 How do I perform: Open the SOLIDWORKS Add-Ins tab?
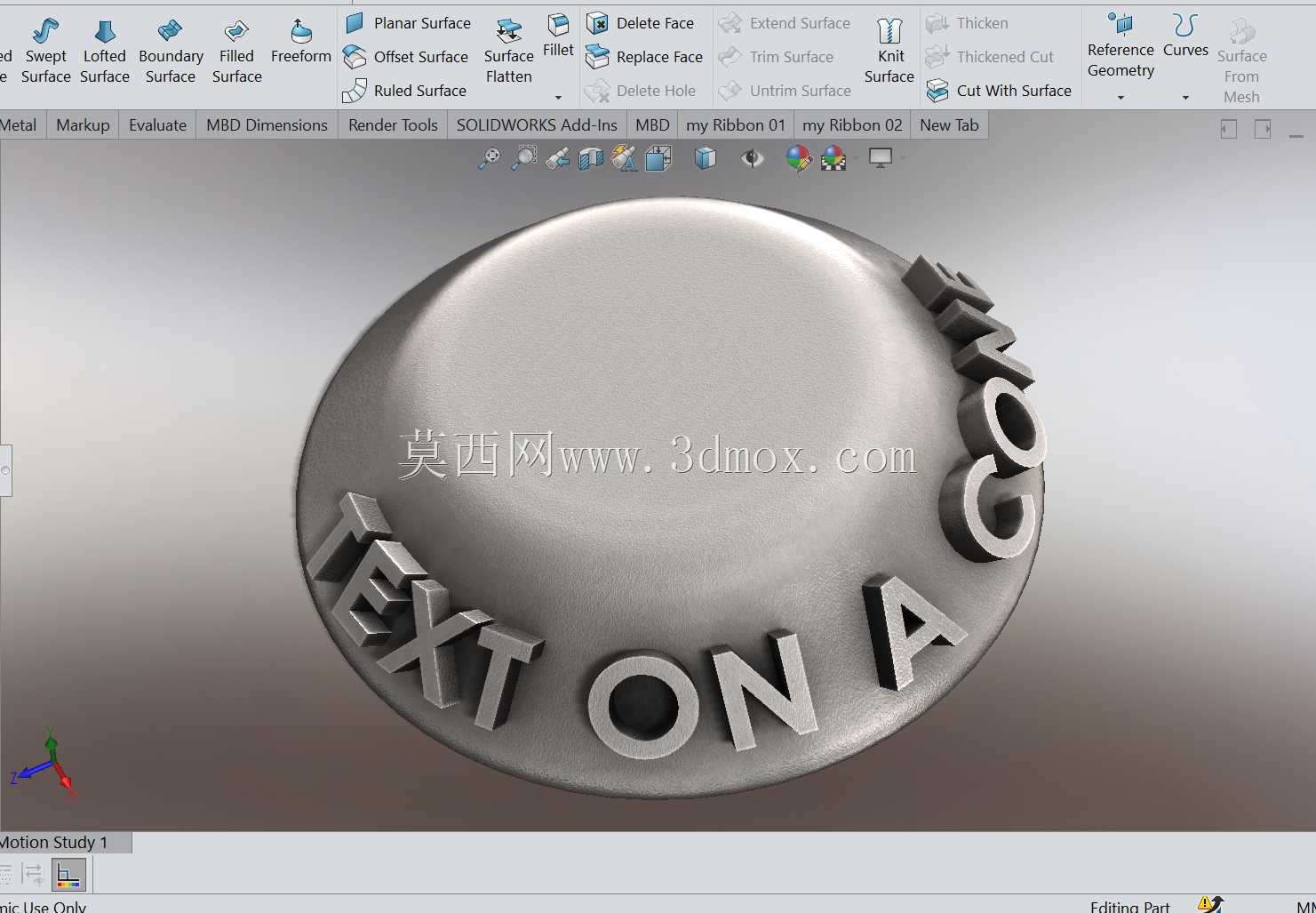click(x=537, y=125)
